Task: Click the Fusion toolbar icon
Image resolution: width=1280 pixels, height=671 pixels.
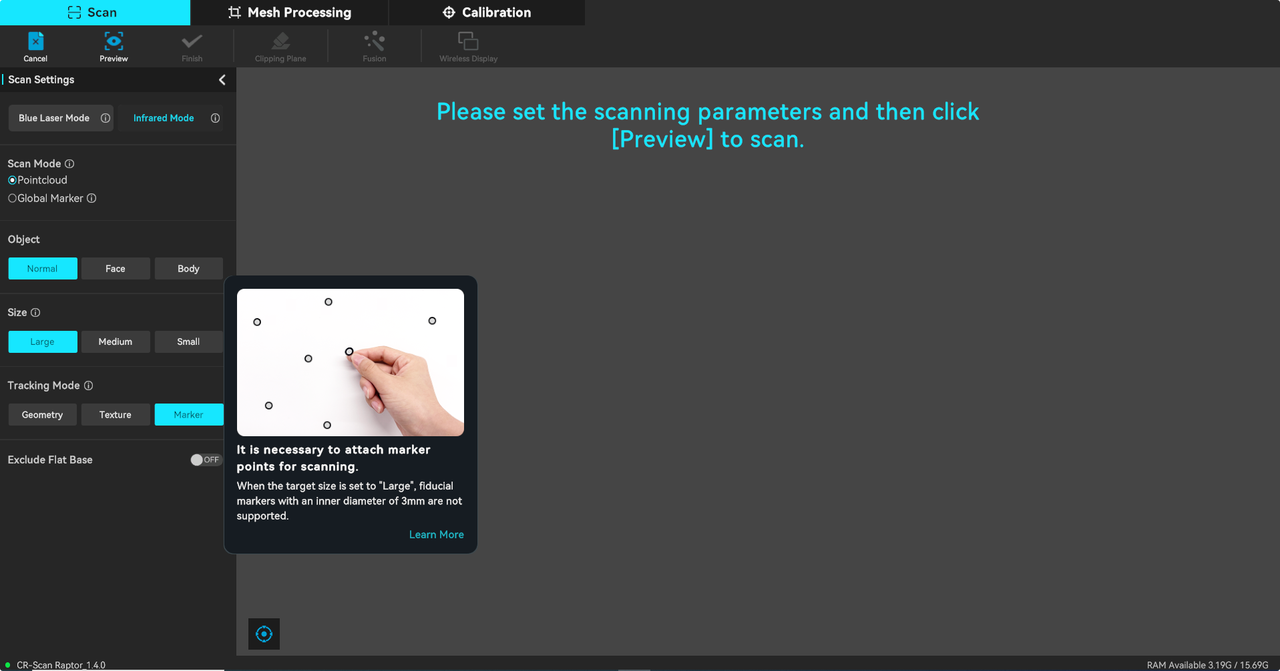Action: tap(374, 42)
